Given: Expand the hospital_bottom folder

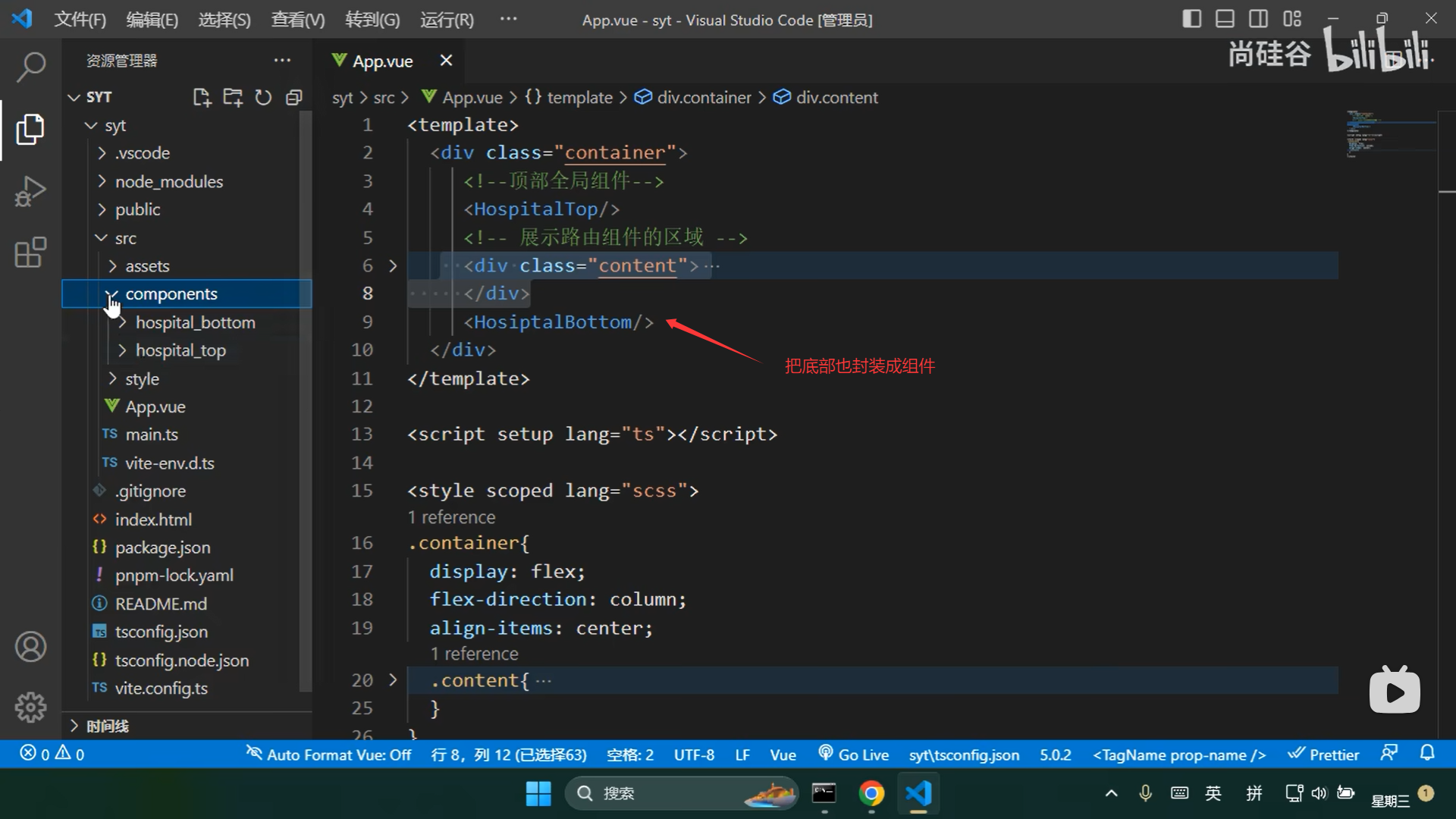Looking at the screenshot, I should tap(195, 322).
